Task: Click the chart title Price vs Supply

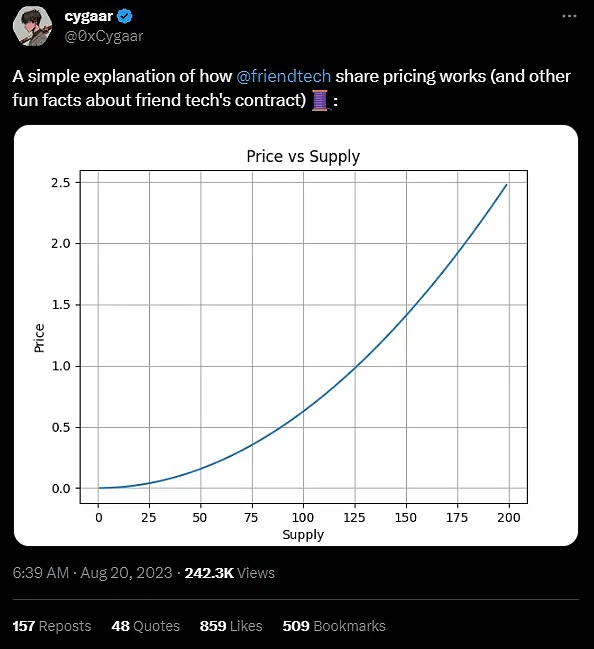Action: pos(303,156)
